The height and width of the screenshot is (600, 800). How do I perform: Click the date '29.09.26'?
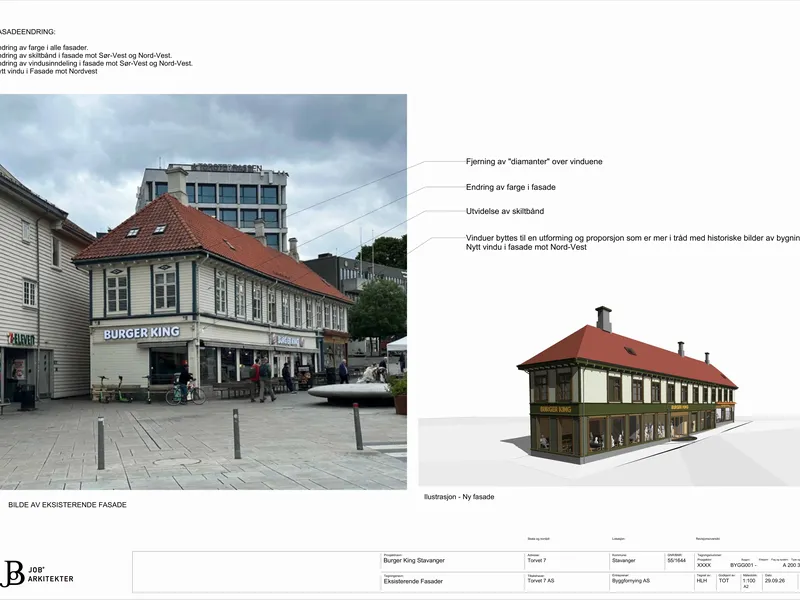pos(774,581)
